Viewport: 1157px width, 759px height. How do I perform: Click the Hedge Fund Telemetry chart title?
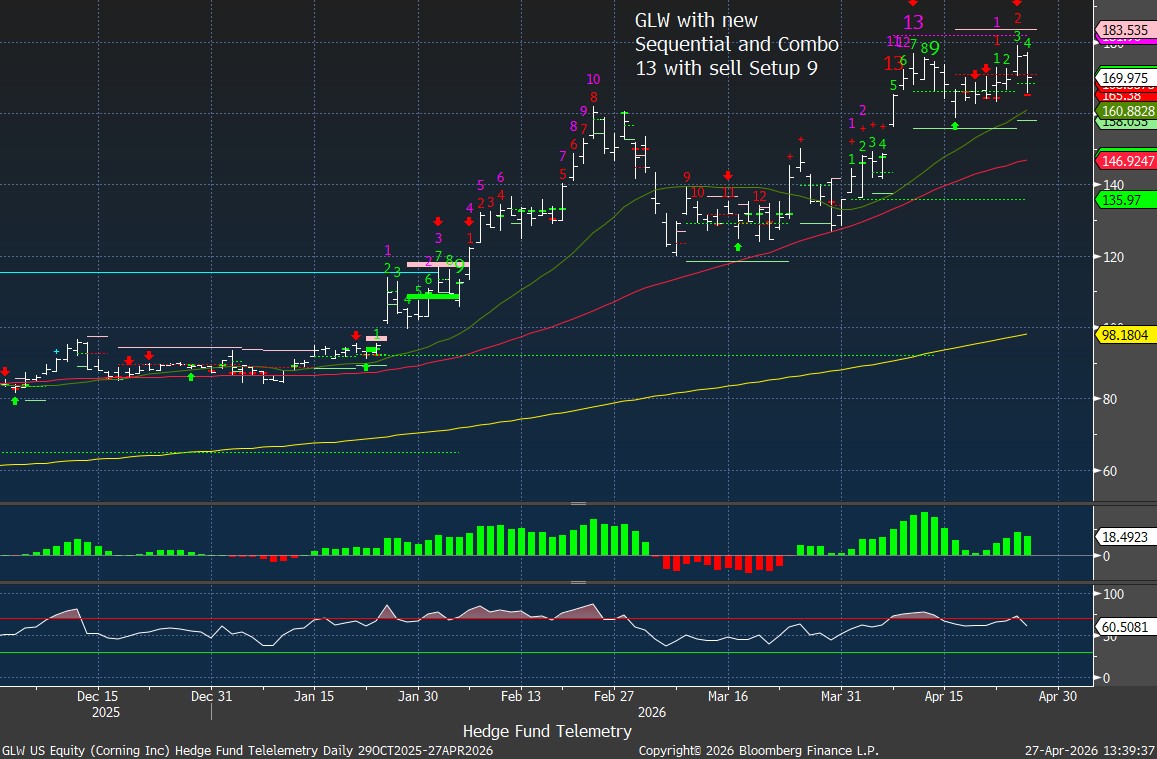pos(548,732)
